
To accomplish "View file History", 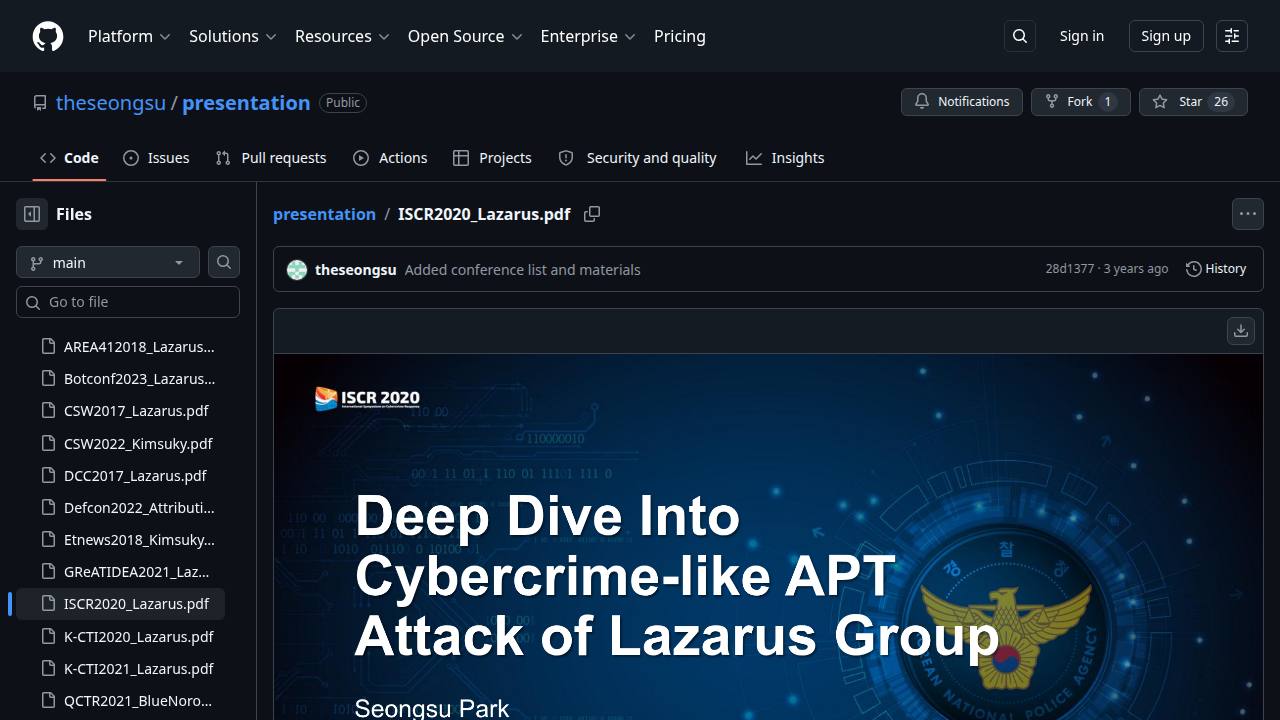I will 1216,269.
